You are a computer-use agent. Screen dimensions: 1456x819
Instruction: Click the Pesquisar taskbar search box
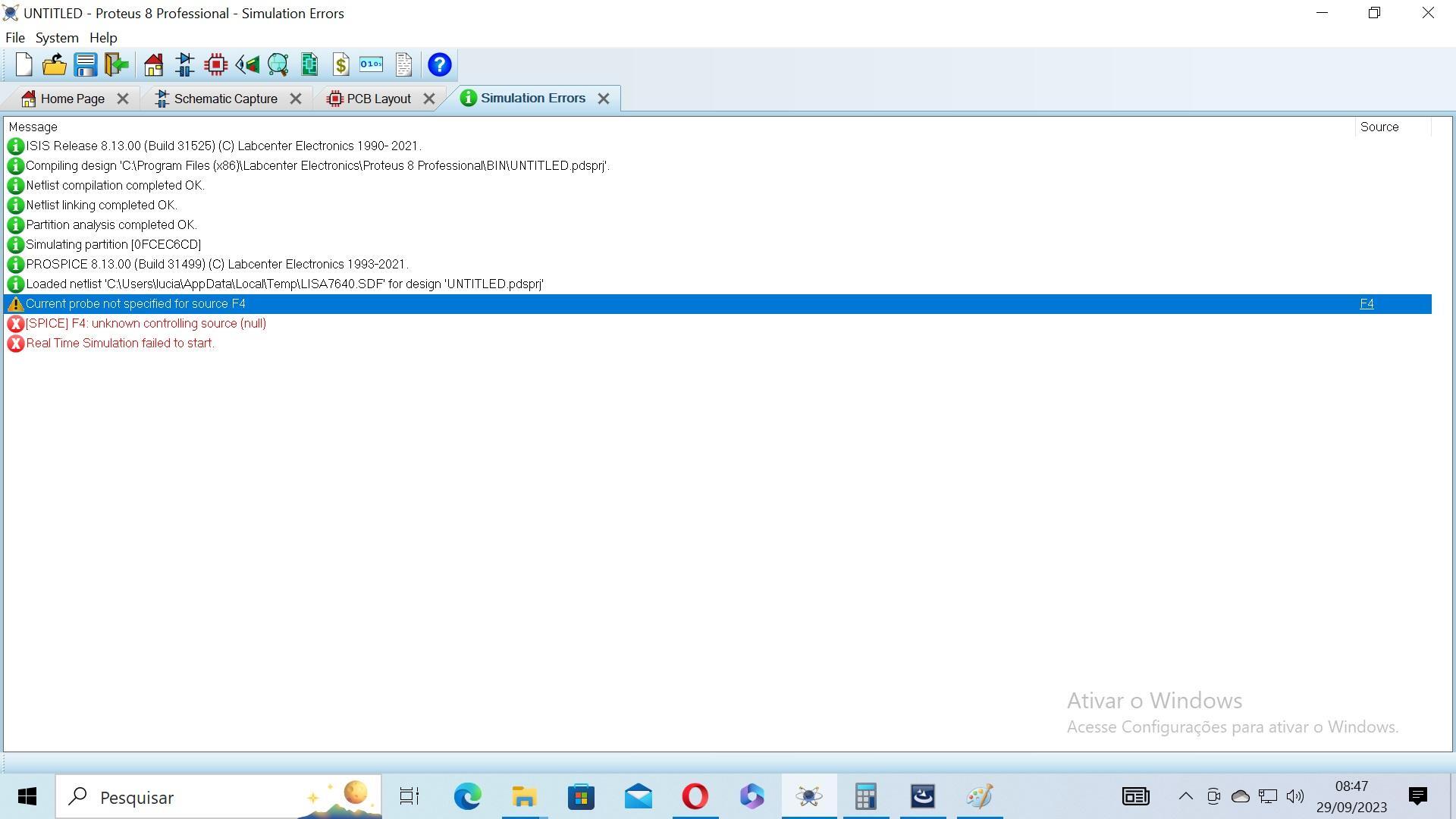tap(218, 797)
